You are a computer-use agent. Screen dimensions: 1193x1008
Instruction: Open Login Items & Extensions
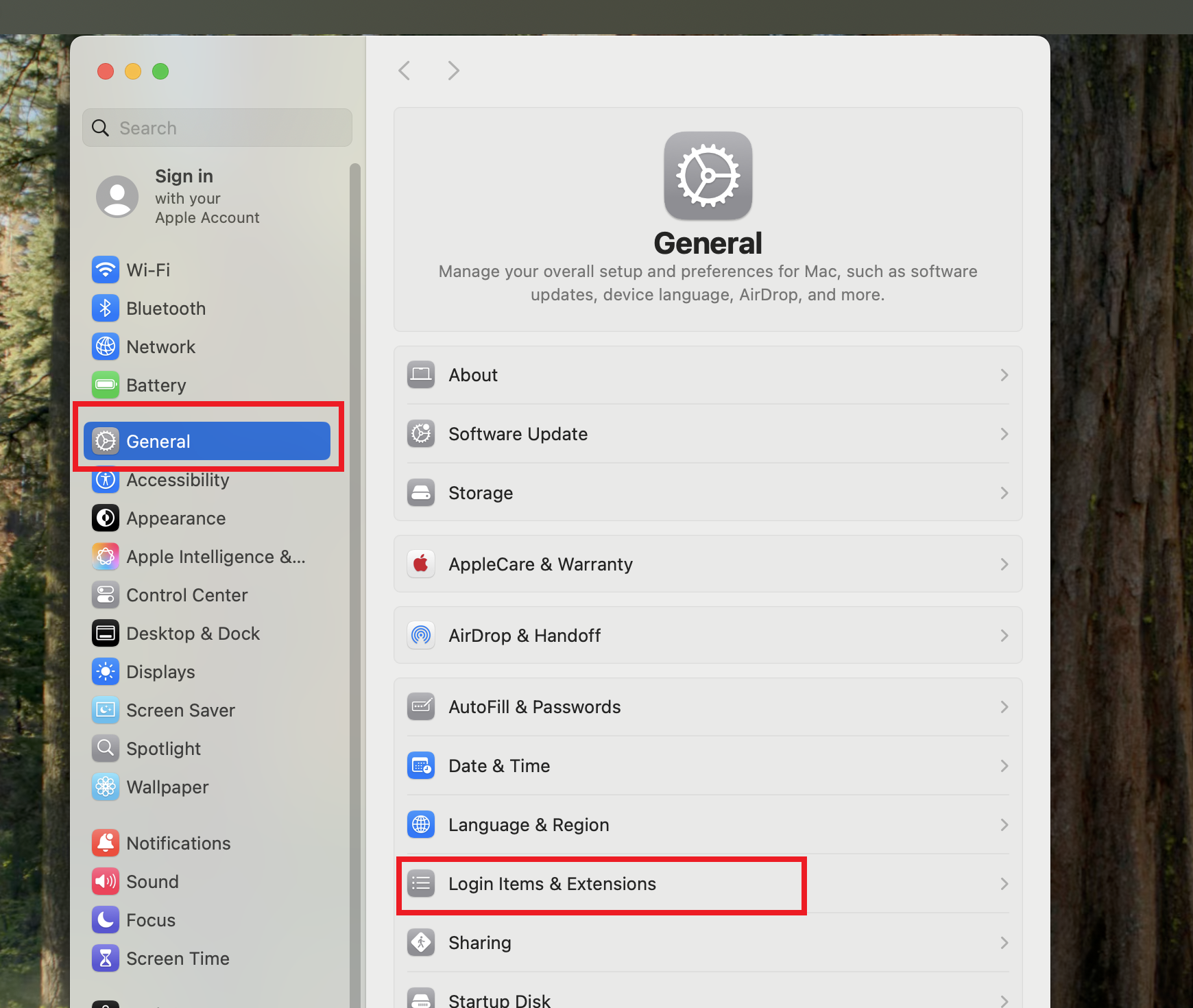552,884
